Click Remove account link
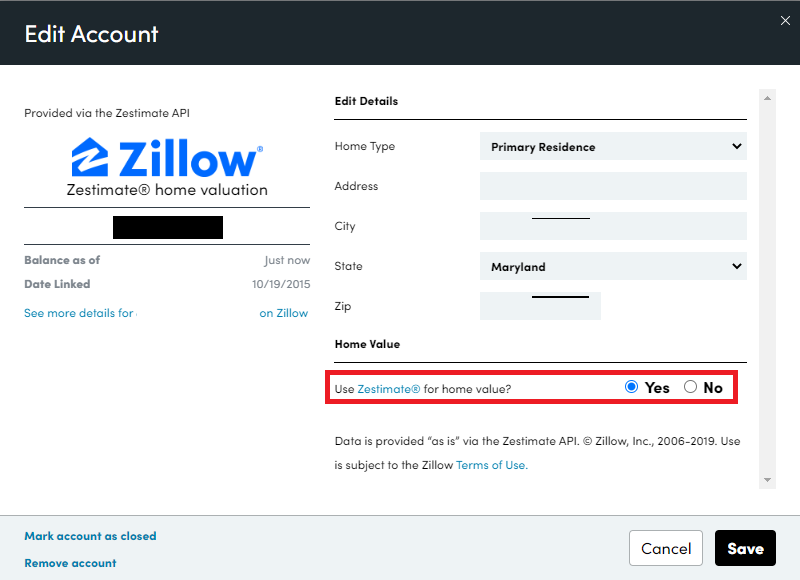Screen dimensions: 800x580 coord(70,563)
